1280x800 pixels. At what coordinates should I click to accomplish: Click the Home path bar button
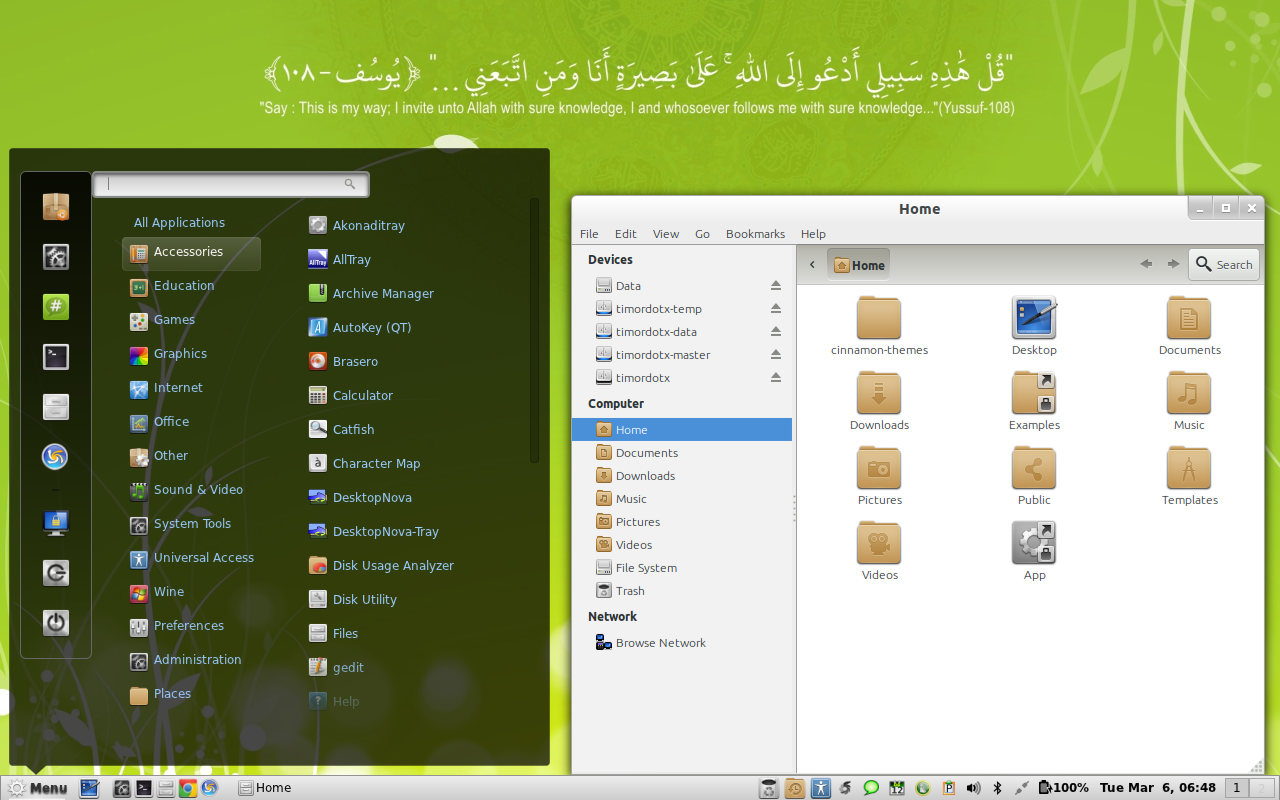tap(859, 265)
